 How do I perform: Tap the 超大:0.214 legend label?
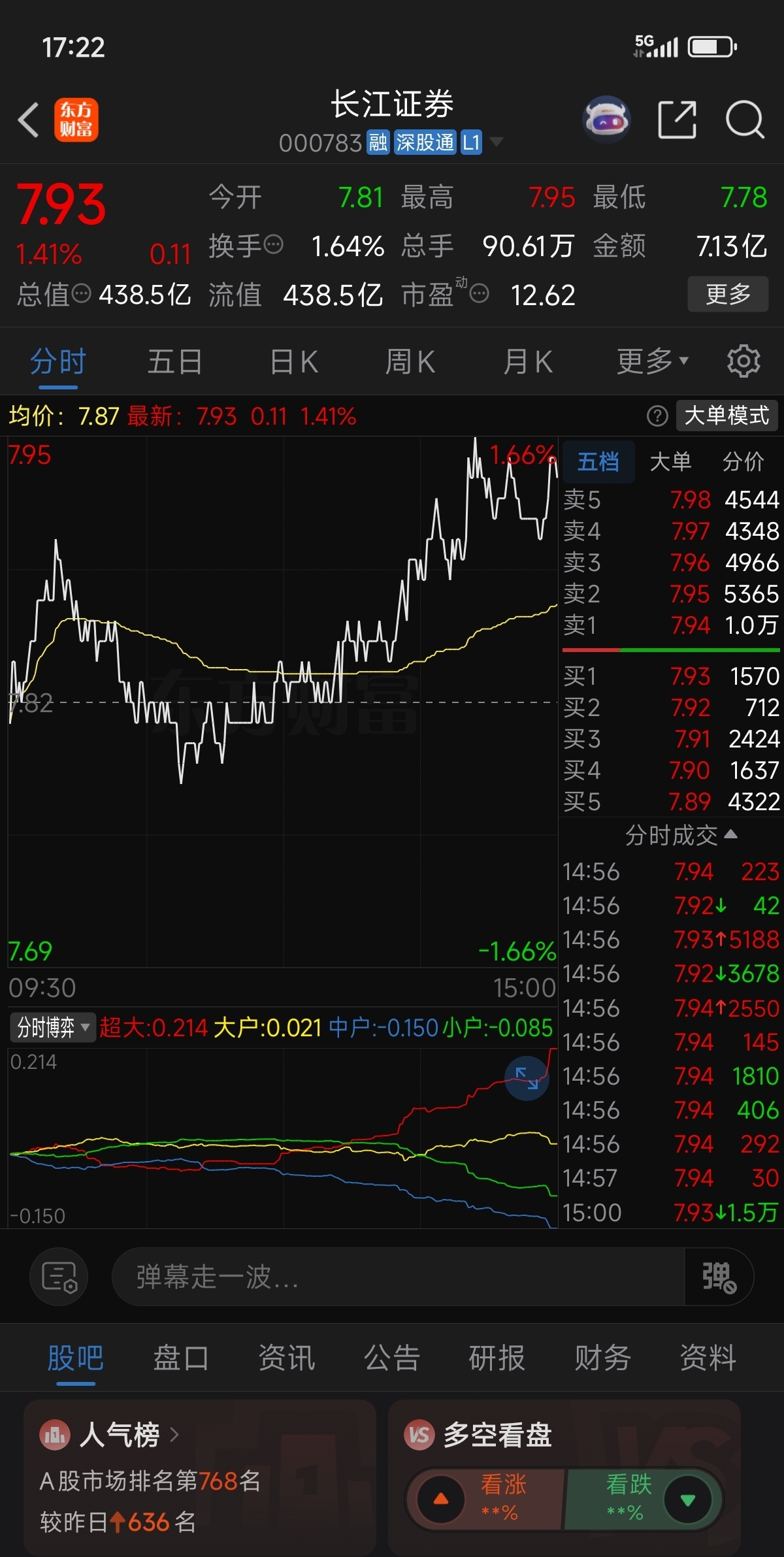point(154,1028)
